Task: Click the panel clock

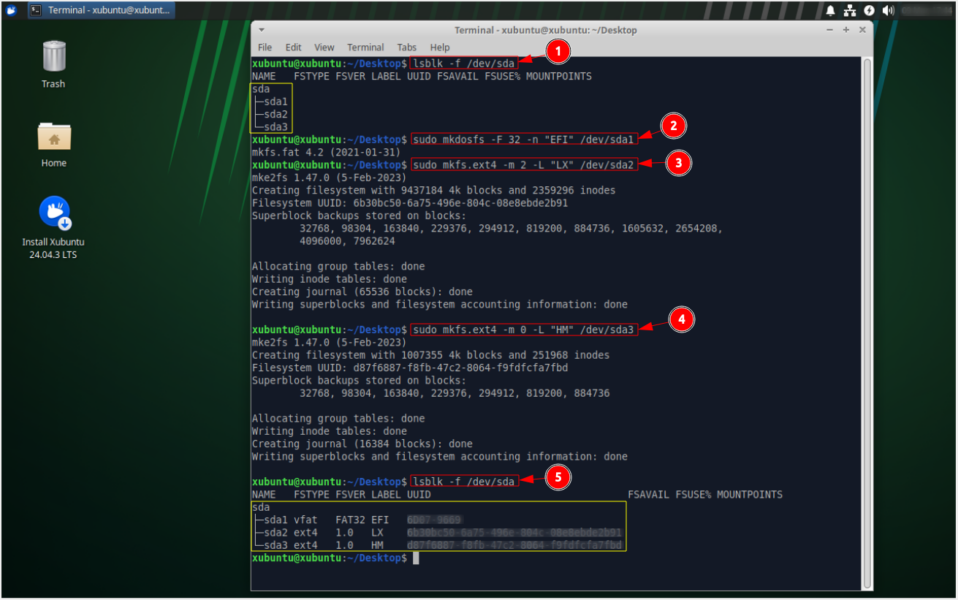Action: pos(925,10)
